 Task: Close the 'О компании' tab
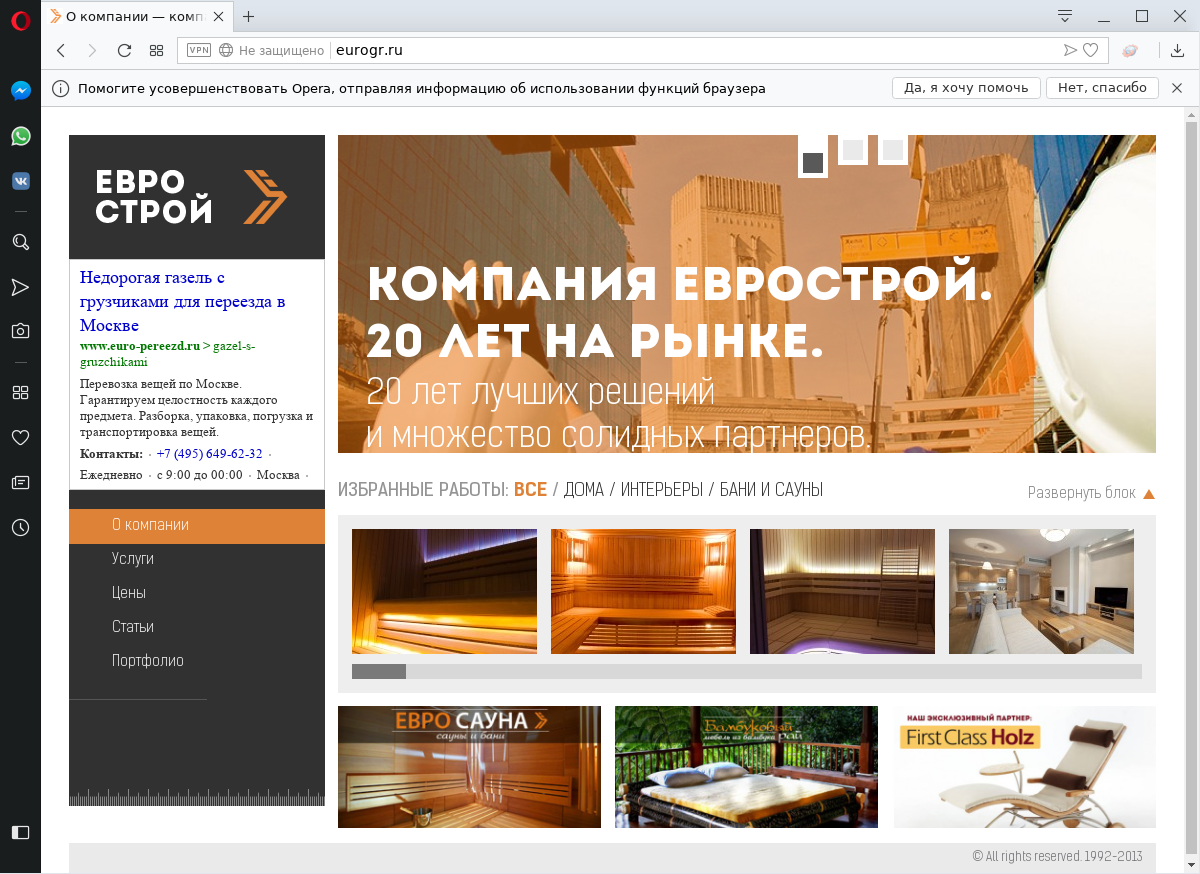pos(218,16)
